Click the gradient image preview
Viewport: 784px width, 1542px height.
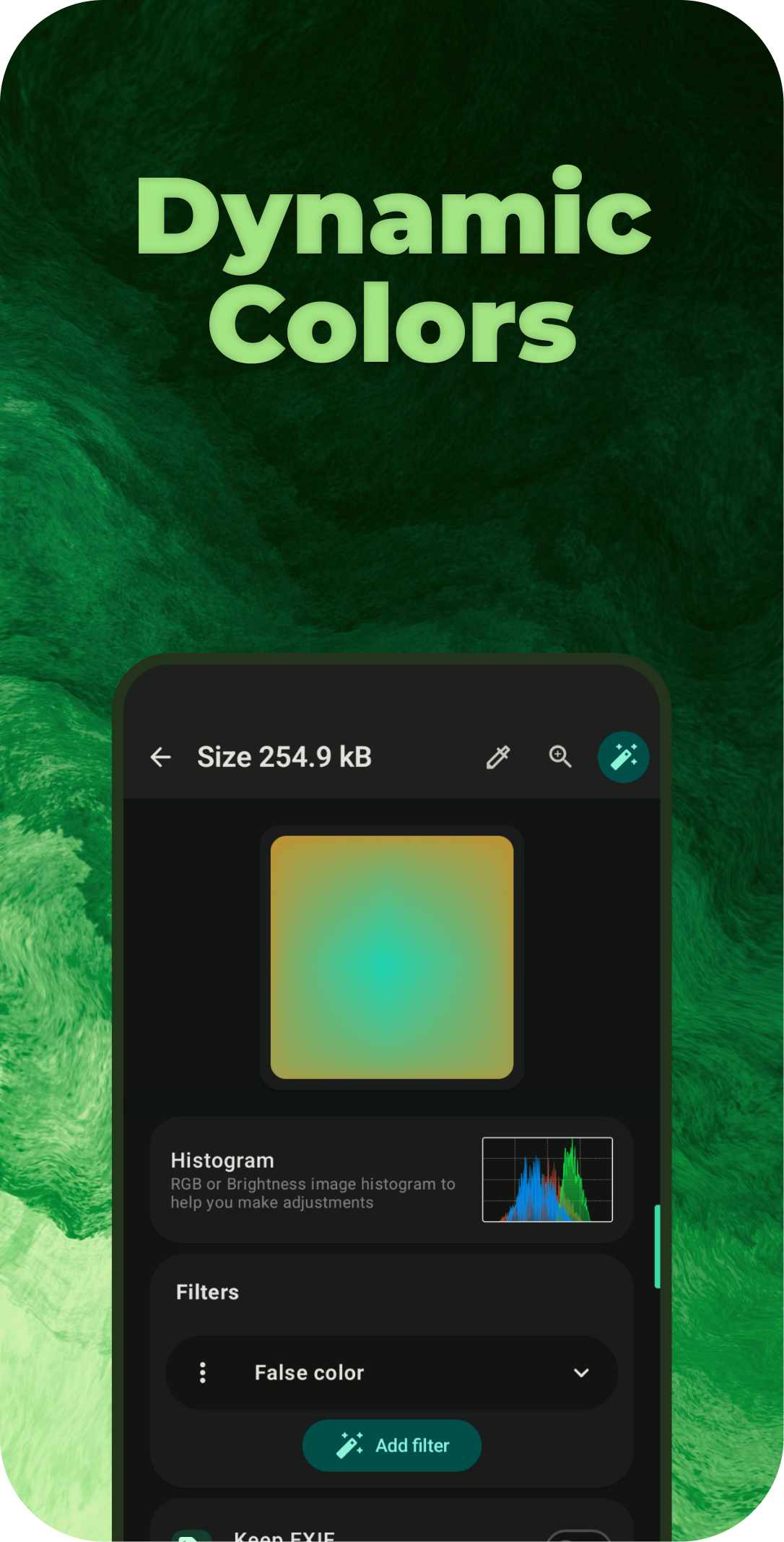click(392, 957)
